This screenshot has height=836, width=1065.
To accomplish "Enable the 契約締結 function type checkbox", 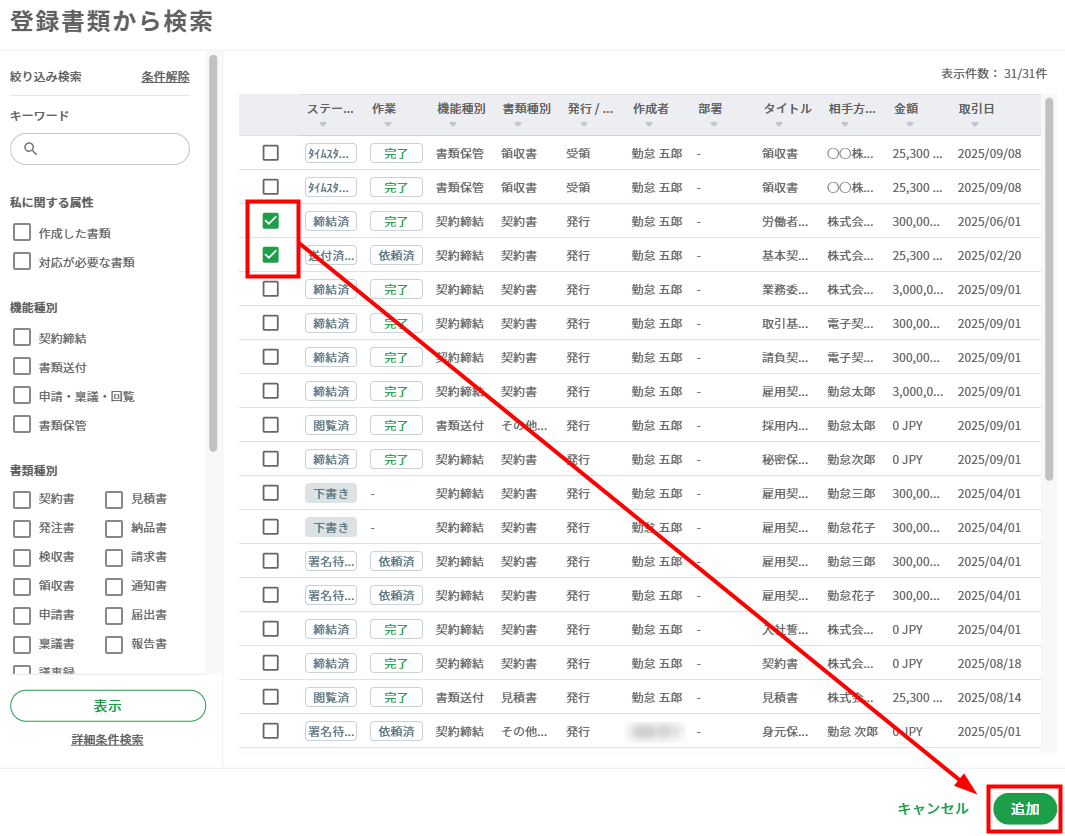I will coord(22,338).
